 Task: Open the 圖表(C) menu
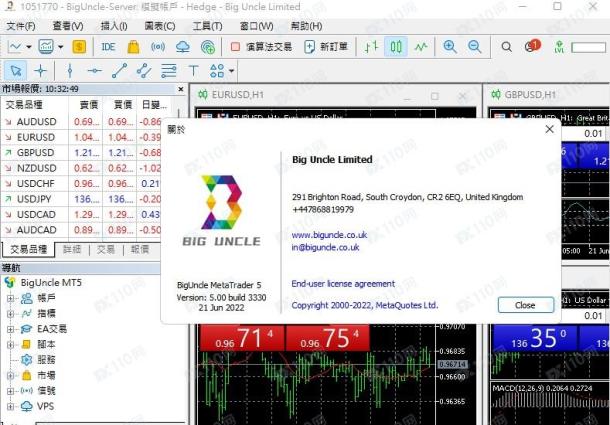coord(160,26)
